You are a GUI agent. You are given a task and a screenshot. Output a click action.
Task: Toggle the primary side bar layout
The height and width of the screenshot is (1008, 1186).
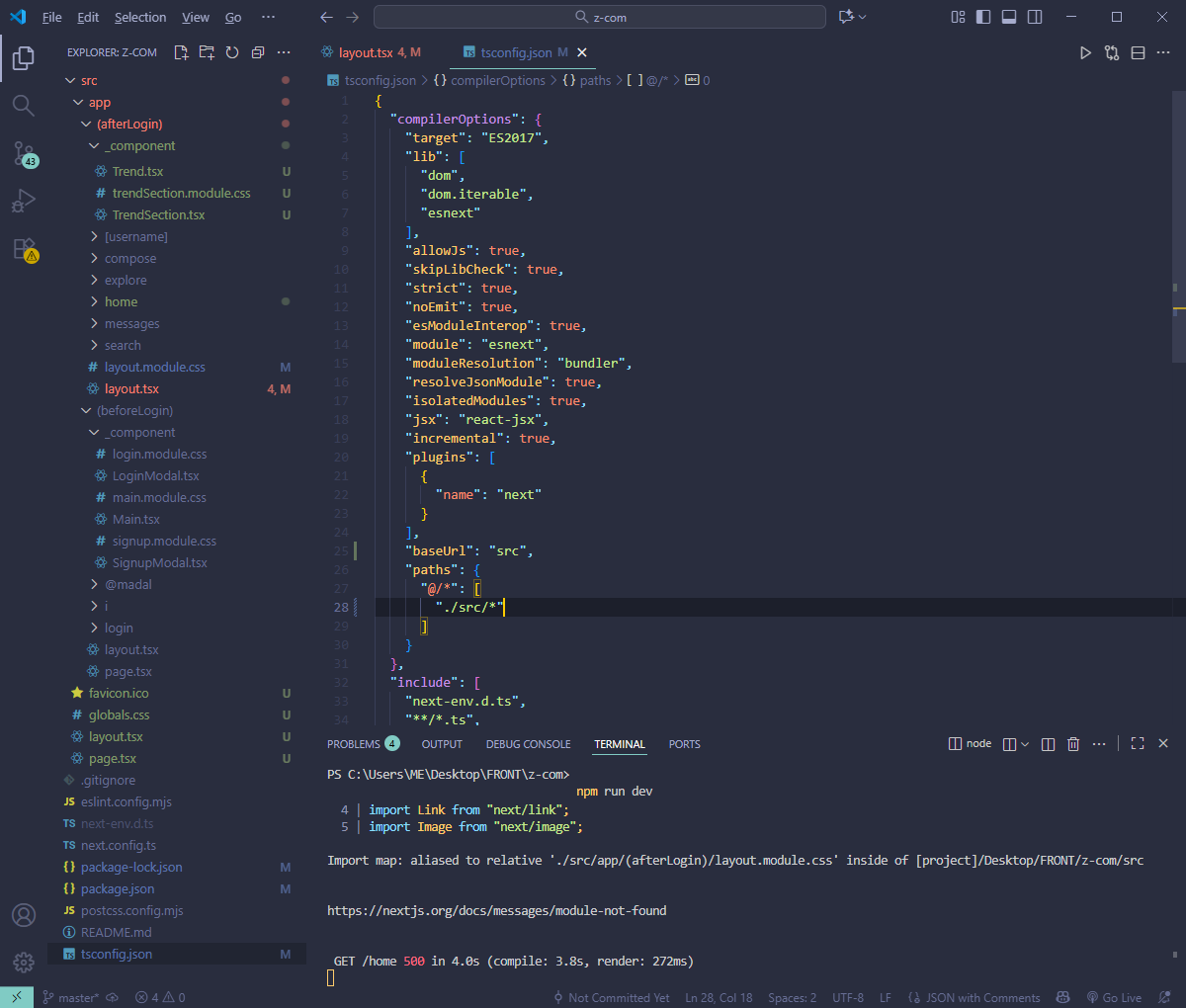click(983, 17)
